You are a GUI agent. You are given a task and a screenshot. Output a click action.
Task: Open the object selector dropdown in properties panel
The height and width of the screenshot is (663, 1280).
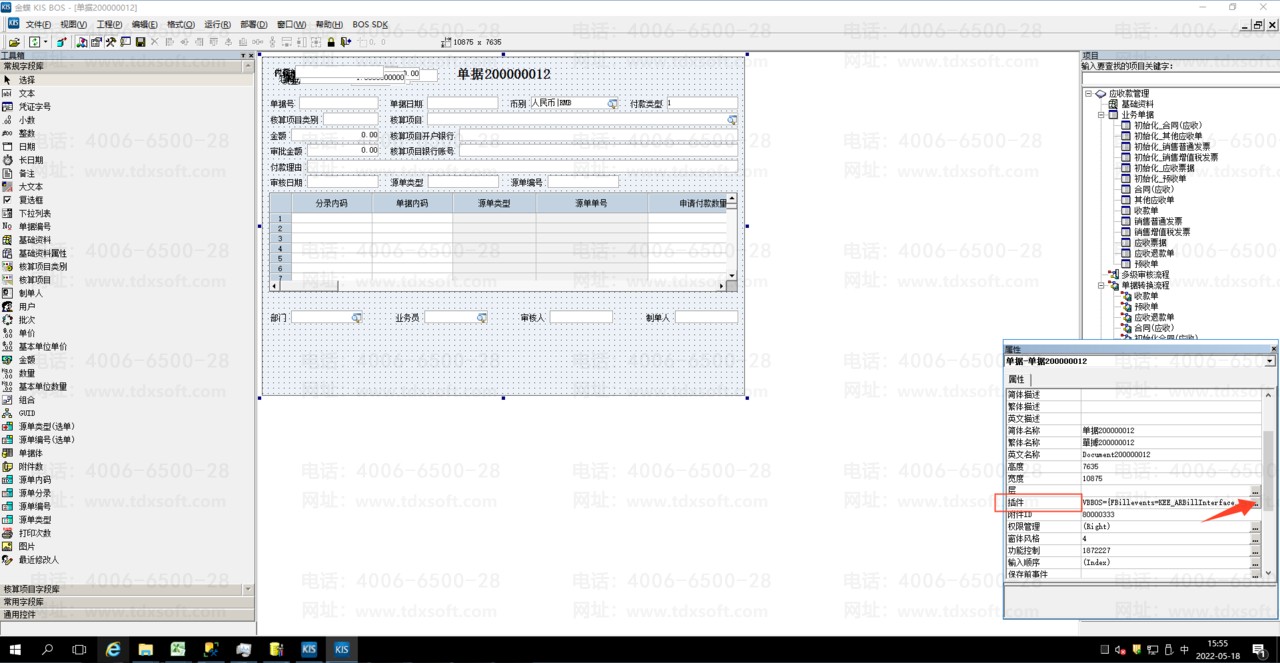tap(1270, 361)
